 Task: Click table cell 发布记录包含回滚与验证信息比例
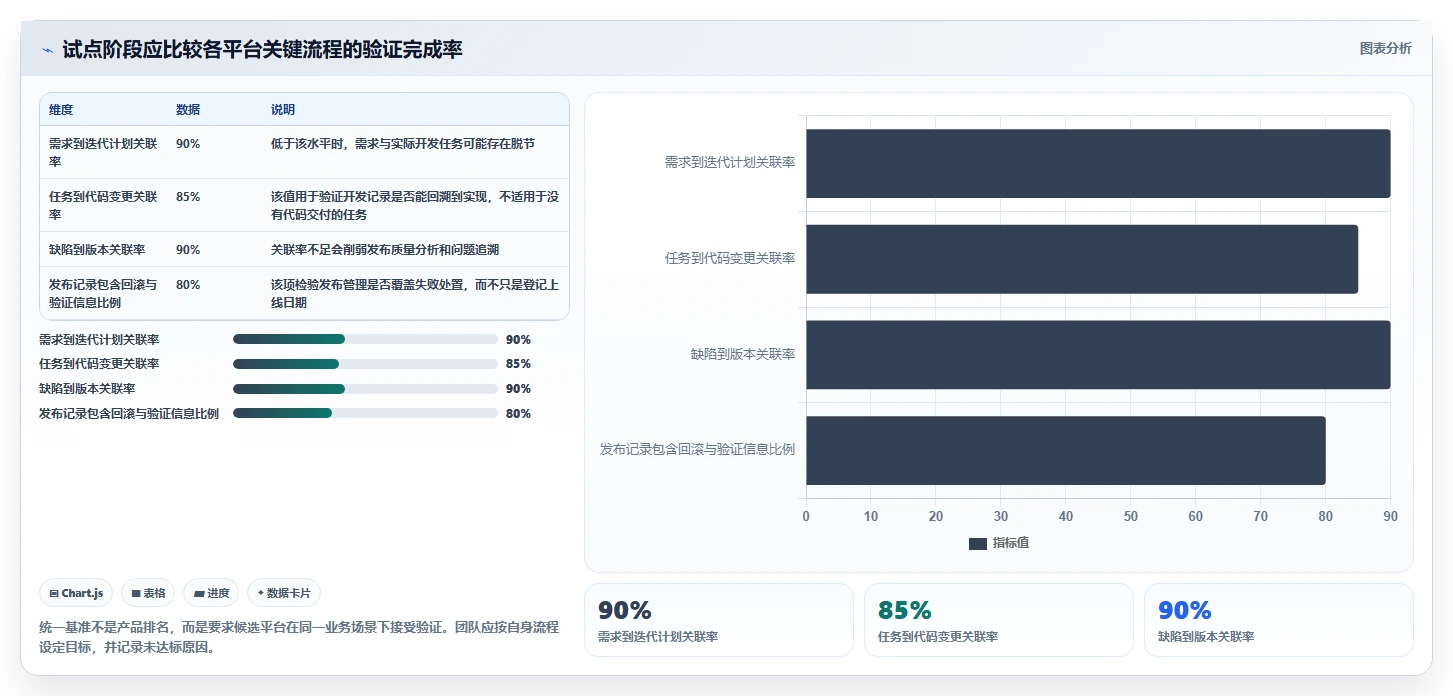103,293
